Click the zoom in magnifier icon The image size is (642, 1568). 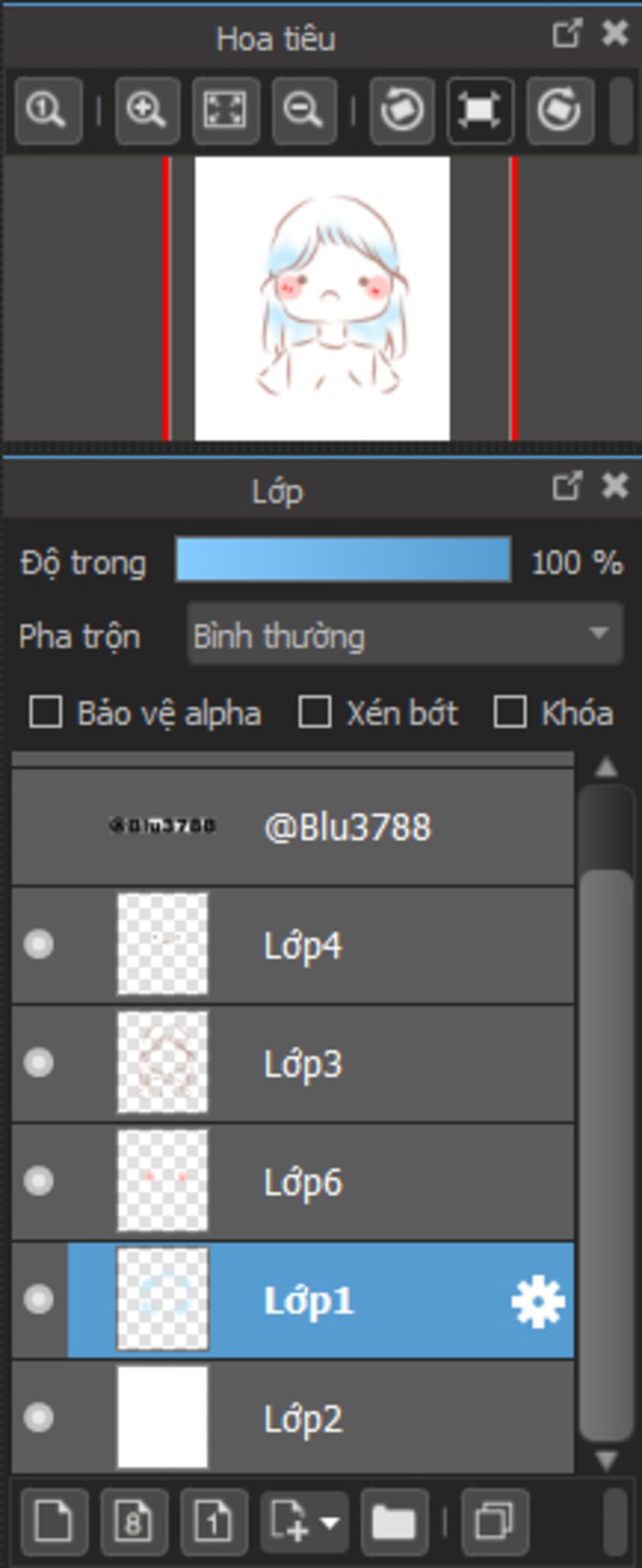147,111
